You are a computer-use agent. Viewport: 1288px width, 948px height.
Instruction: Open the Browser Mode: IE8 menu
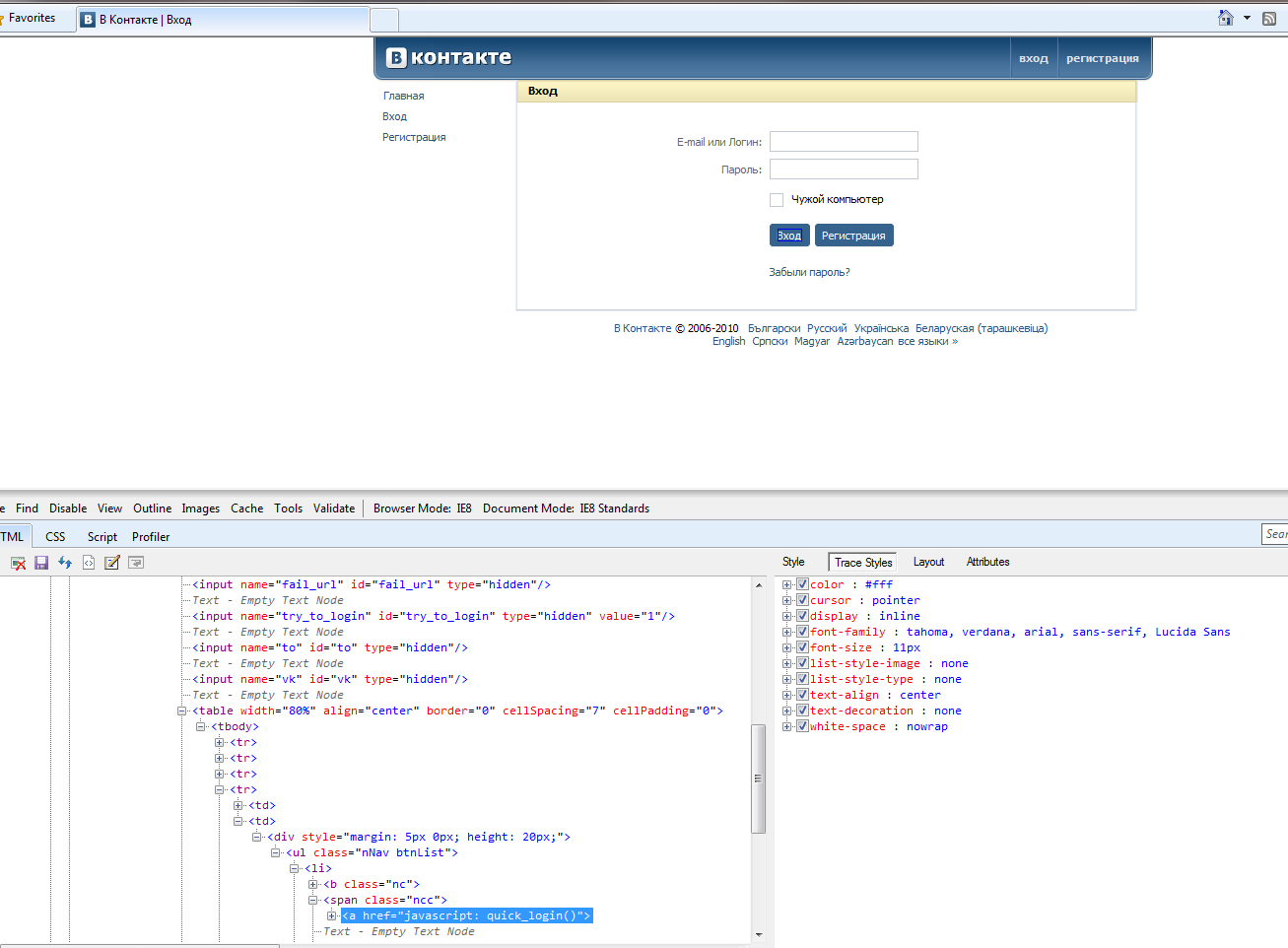tap(423, 508)
